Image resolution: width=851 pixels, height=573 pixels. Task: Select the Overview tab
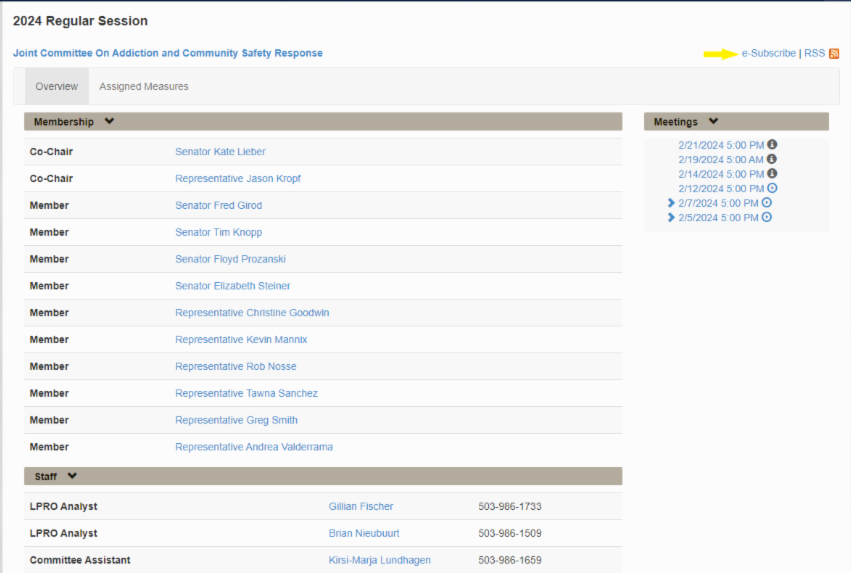pyautogui.click(x=57, y=87)
